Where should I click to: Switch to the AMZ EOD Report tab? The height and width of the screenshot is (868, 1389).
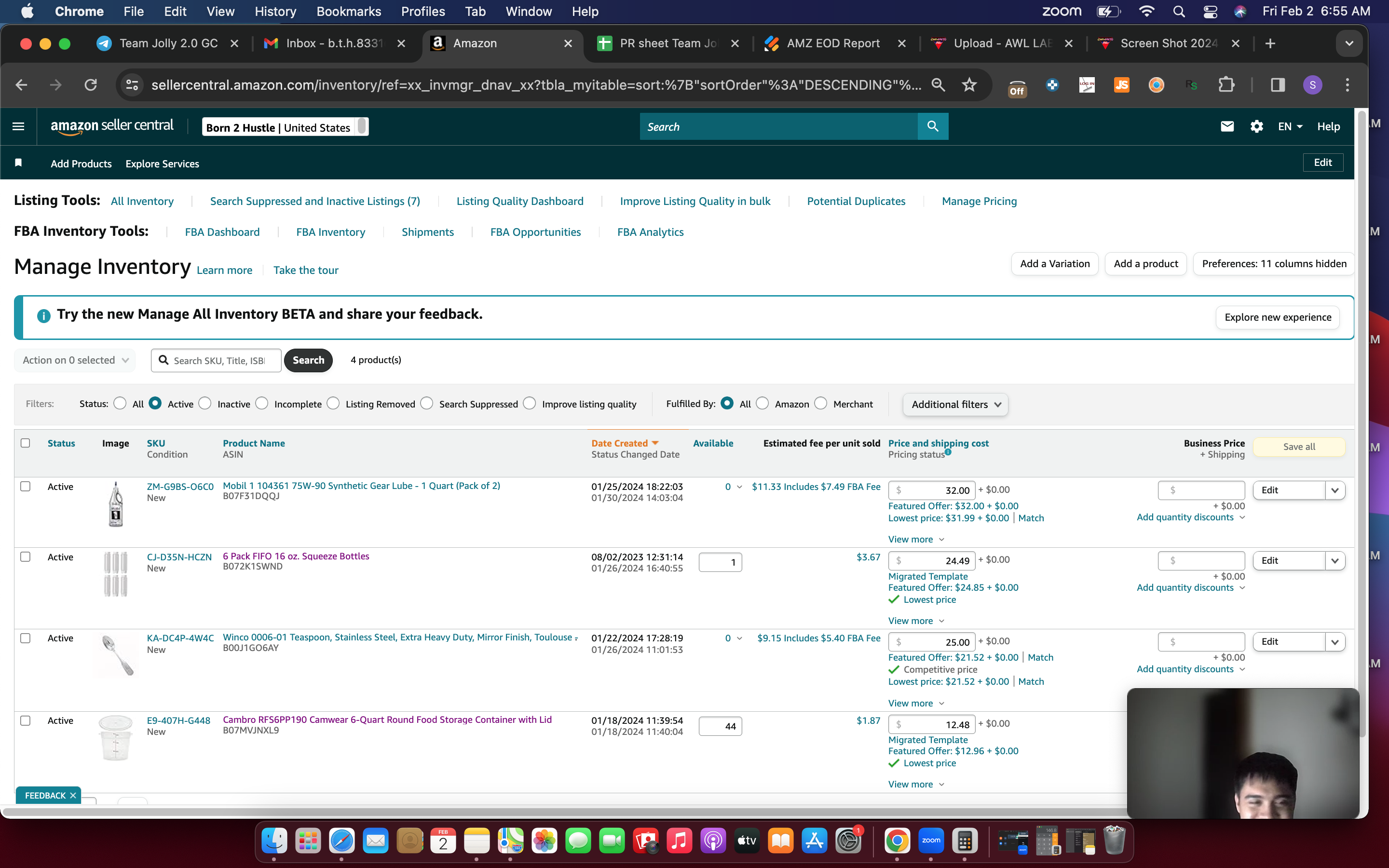[x=834, y=43]
